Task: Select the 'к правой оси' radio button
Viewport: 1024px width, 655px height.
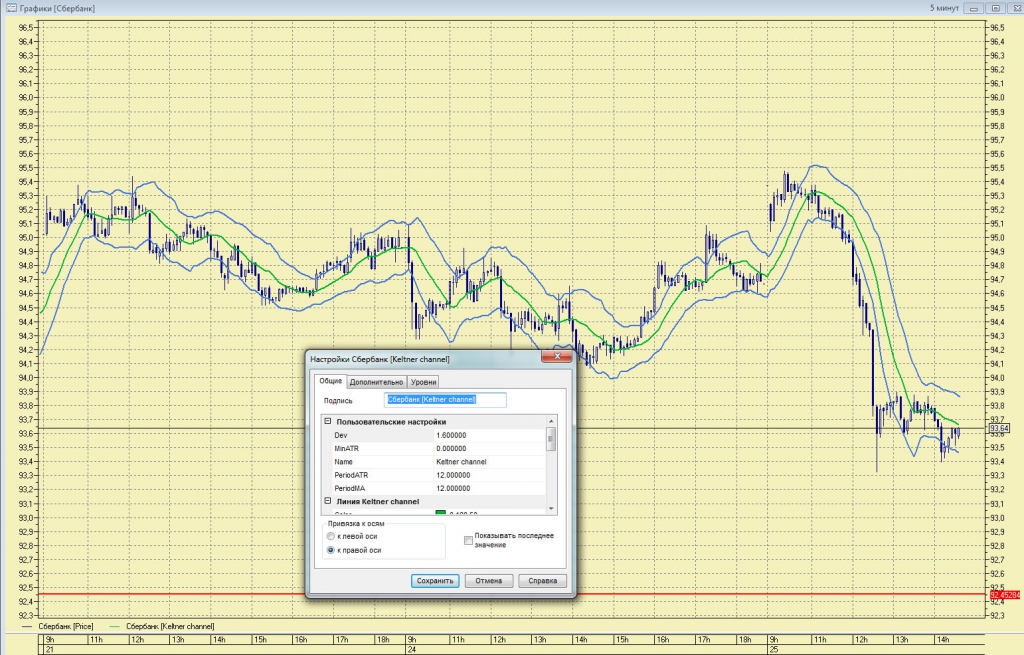Action: click(x=330, y=550)
